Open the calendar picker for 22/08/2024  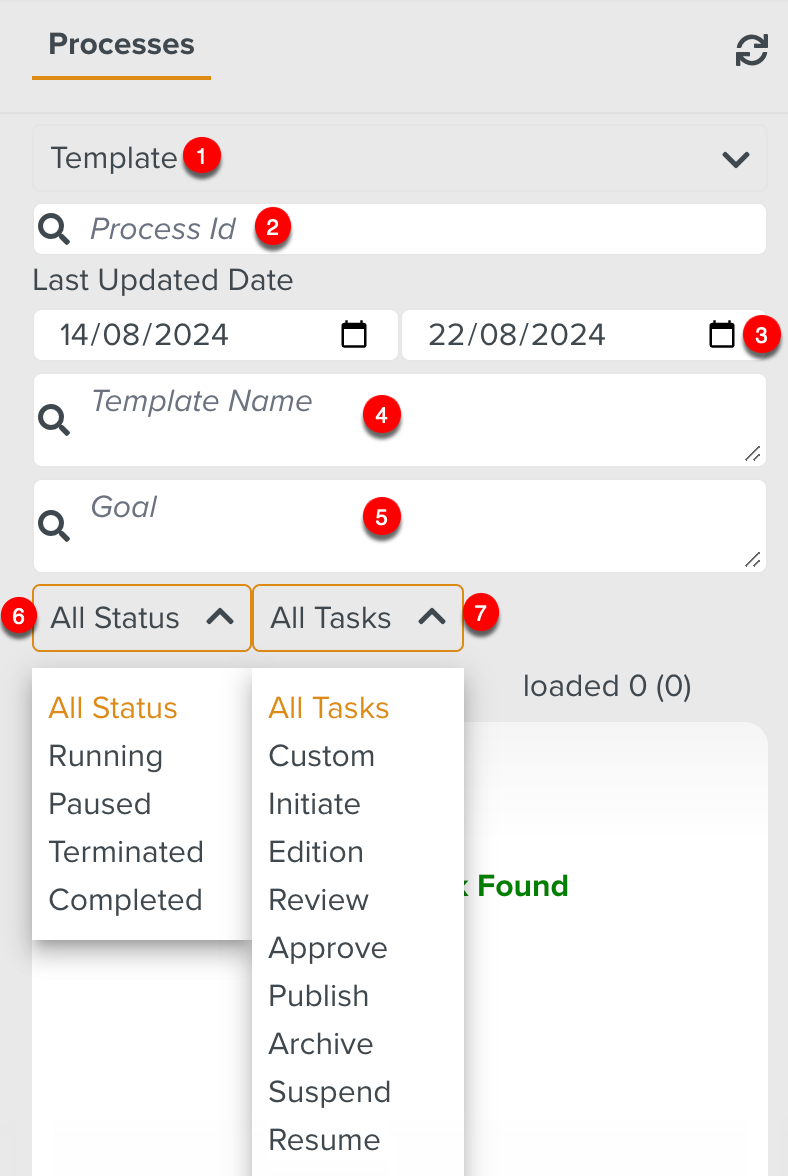(722, 334)
